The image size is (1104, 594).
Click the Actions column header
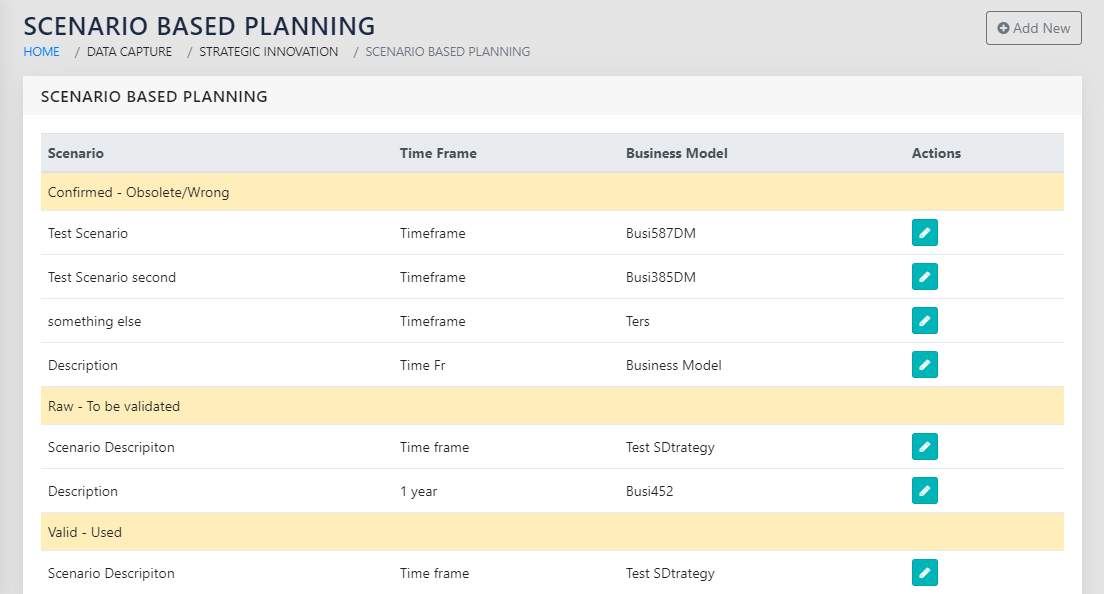coord(936,153)
